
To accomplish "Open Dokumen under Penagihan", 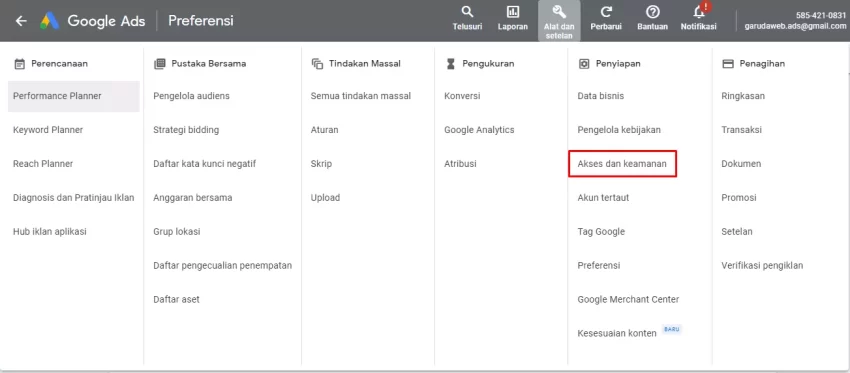I will (741, 164).
